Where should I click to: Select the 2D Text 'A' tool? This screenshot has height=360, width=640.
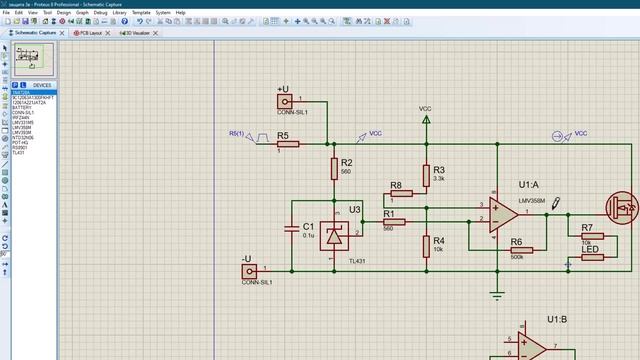[x=5, y=205]
